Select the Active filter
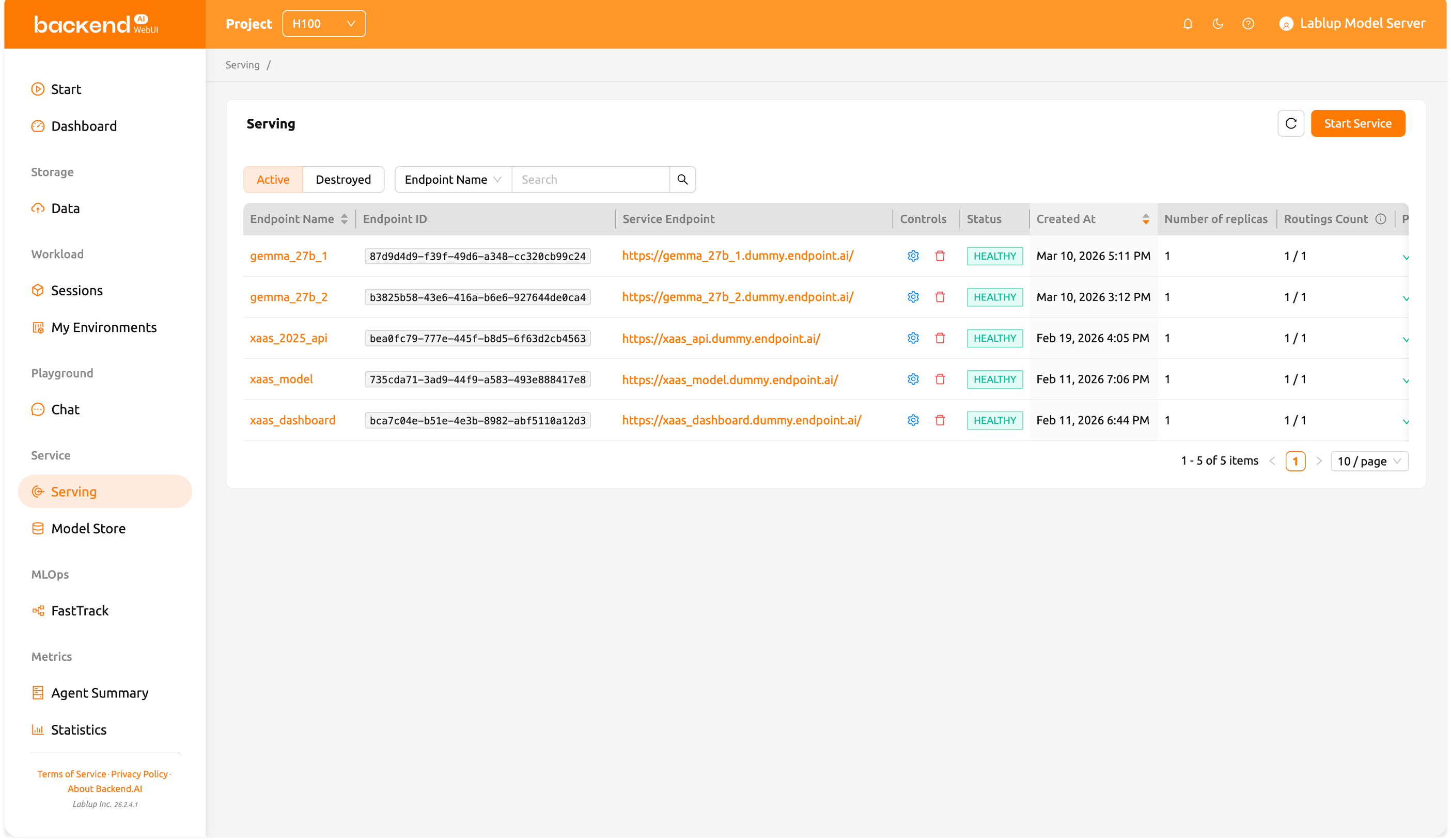 point(273,180)
